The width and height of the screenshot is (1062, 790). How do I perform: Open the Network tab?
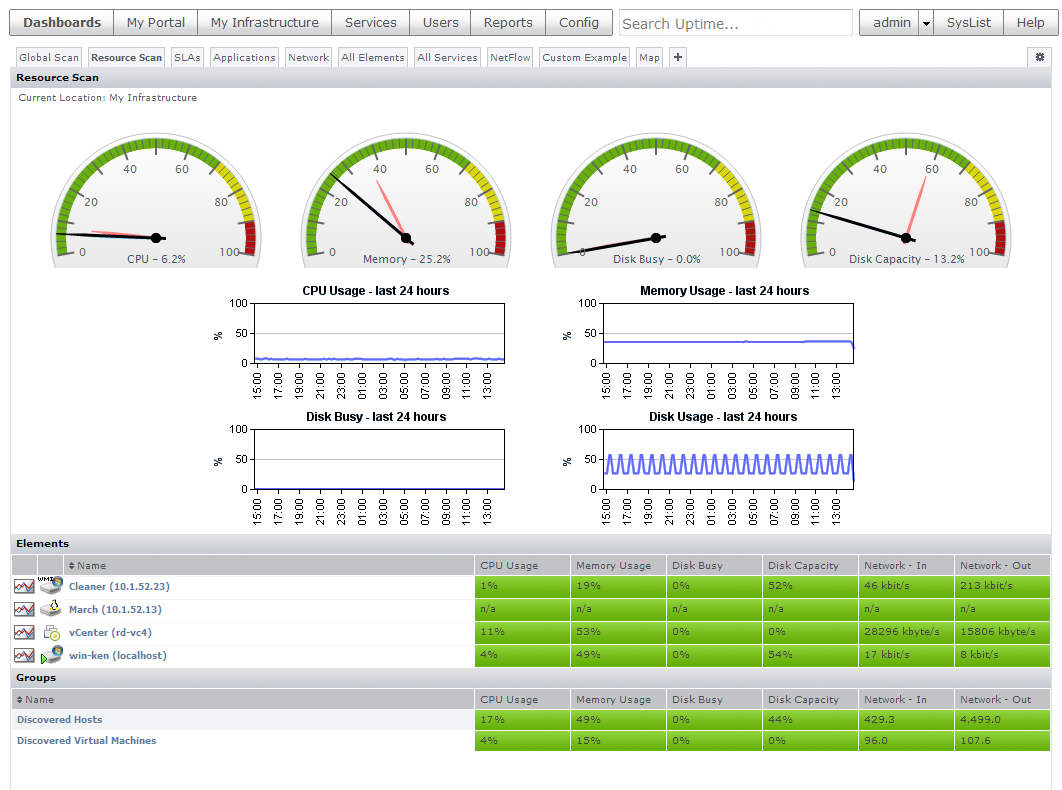[x=308, y=58]
